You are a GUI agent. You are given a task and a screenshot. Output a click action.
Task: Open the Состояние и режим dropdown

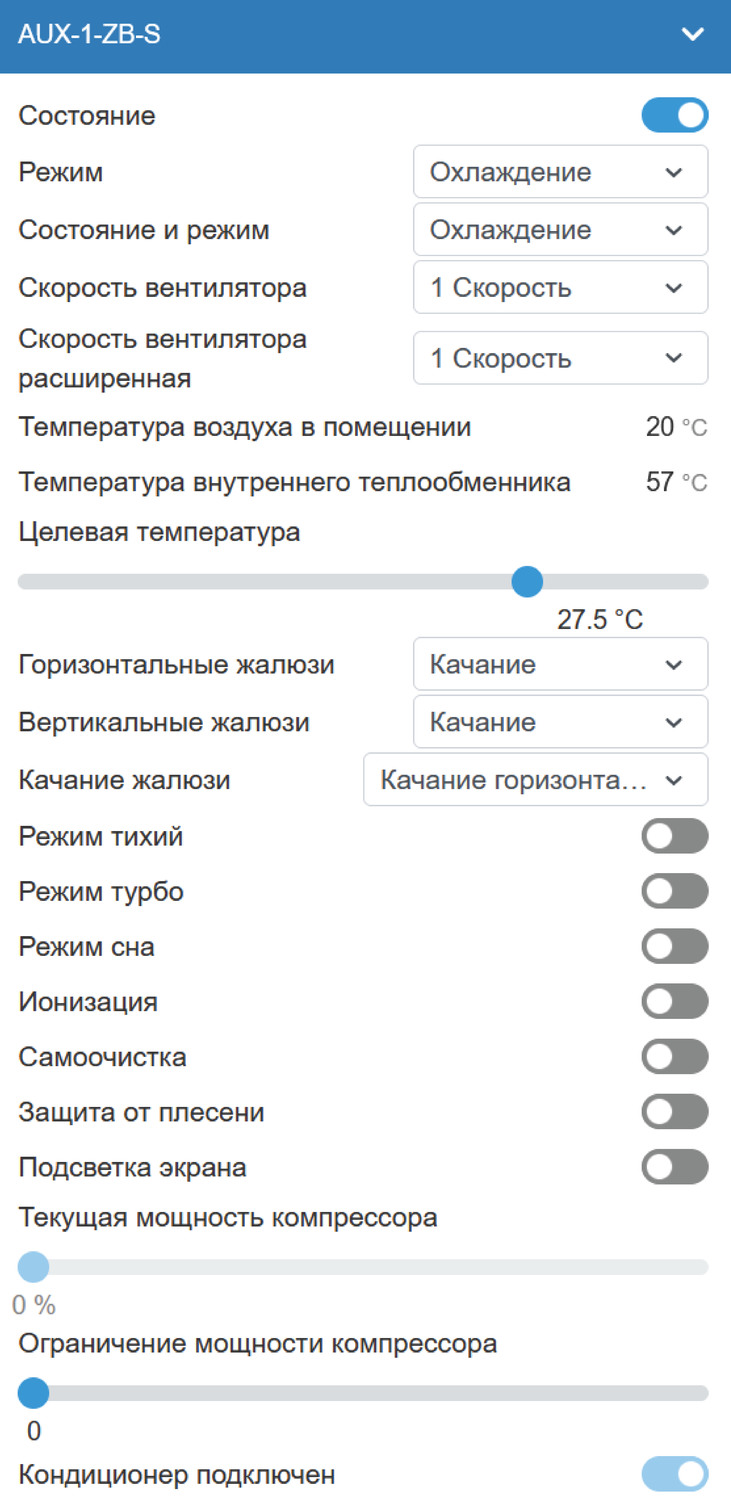pos(560,230)
